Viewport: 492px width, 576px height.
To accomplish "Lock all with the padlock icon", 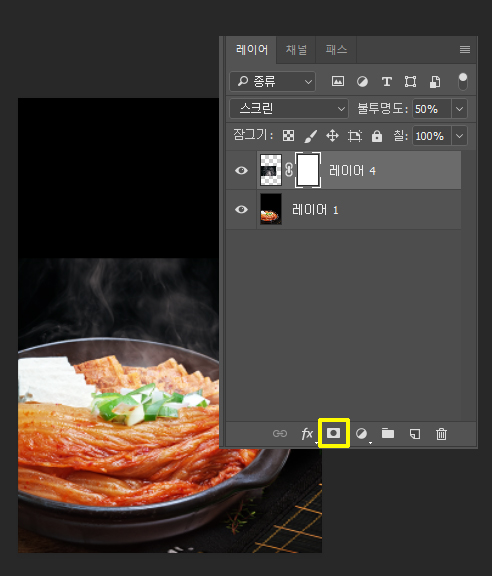I will click(377, 136).
